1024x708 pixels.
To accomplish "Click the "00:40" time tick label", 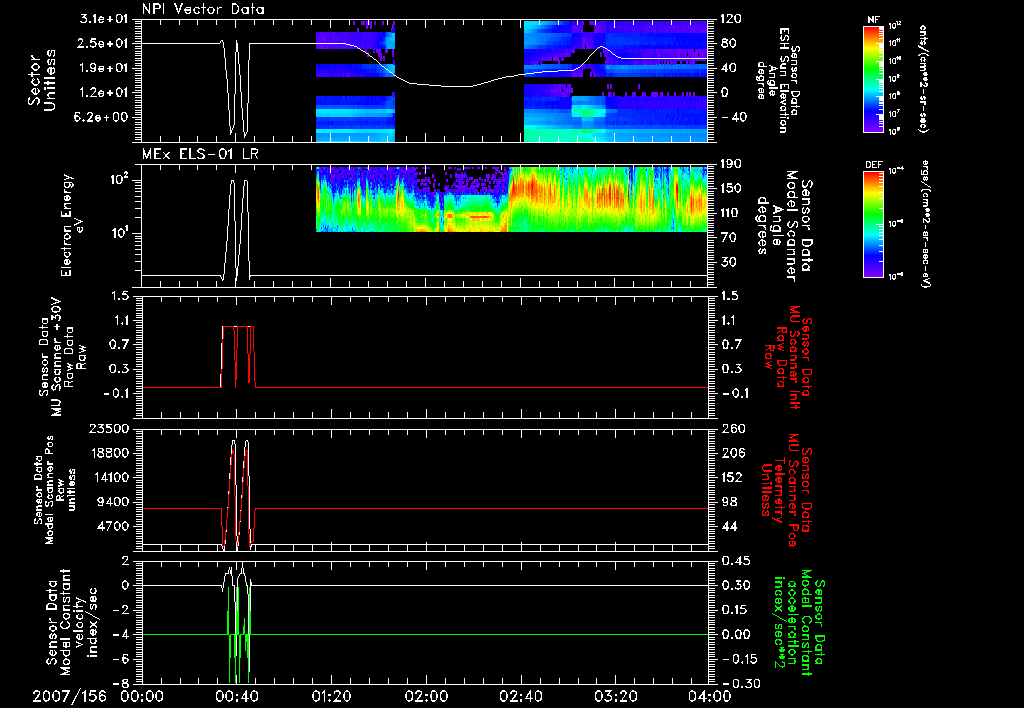I will [x=236, y=696].
